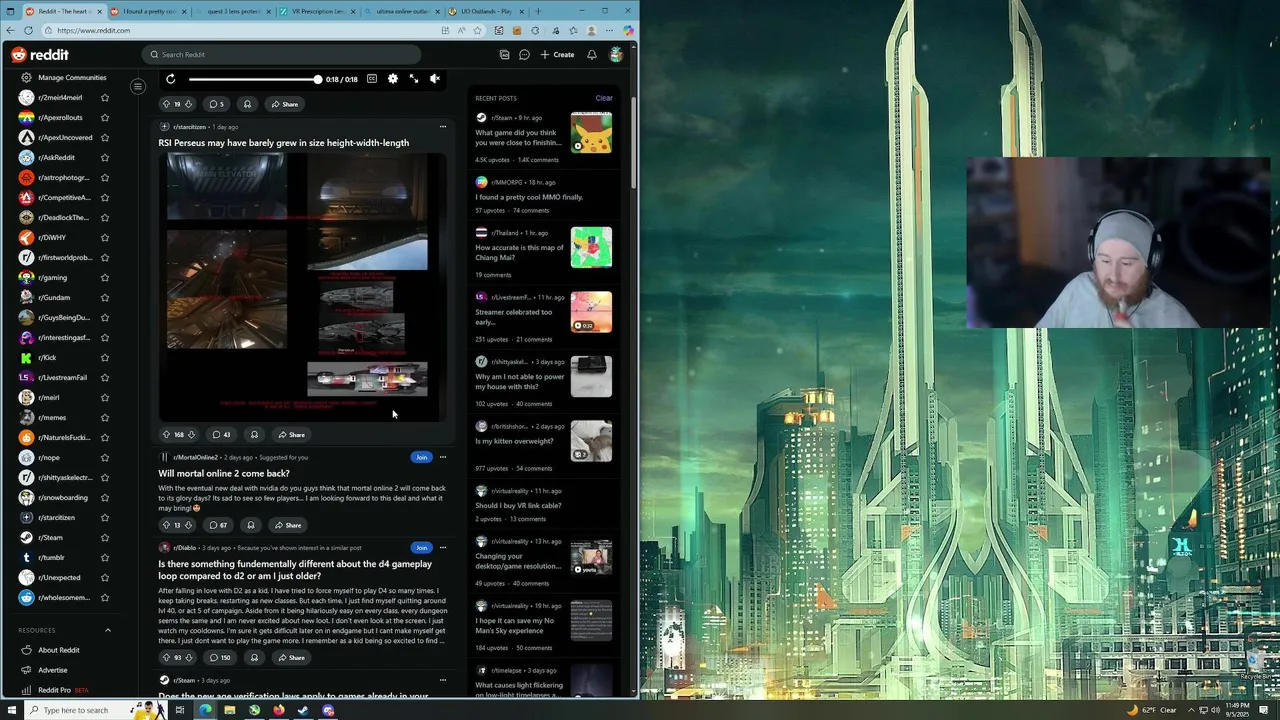Favorite r/Steam with the star
This screenshot has height=720, width=1280.
104,537
